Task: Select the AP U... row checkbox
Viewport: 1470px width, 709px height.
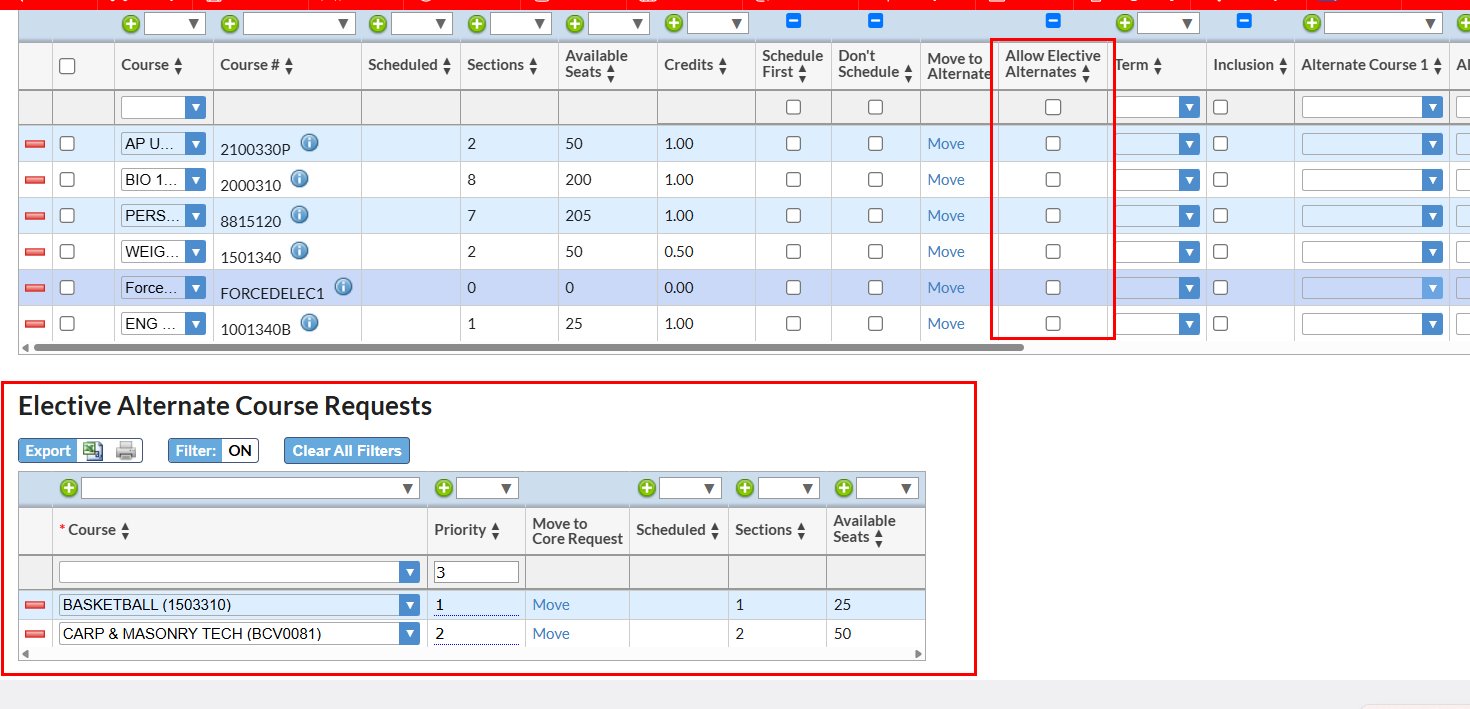Action: click(x=67, y=144)
